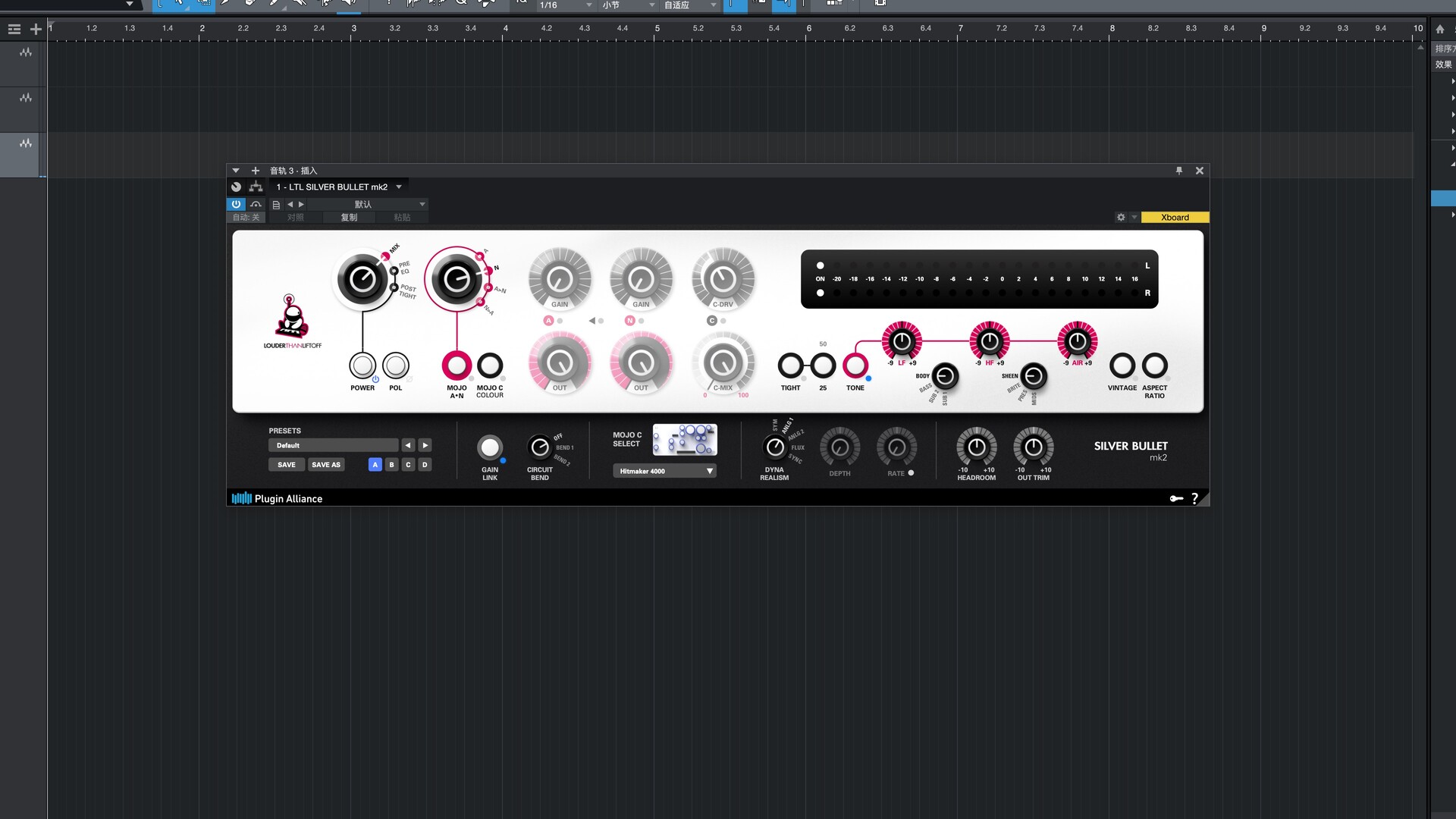Open the track list menu icon
Image resolution: width=1456 pixels, height=819 pixels.
point(14,29)
